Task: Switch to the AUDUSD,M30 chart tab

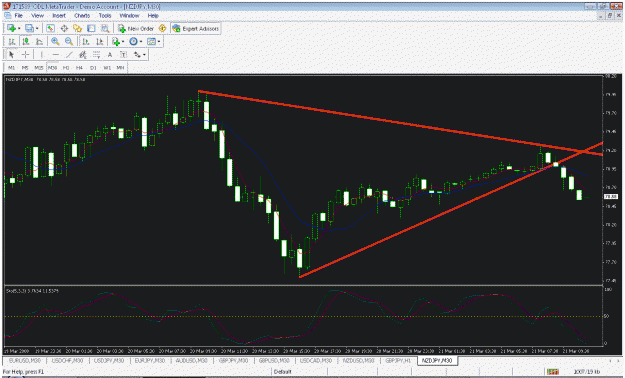Action: pyautogui.click(x=191, y=361)
